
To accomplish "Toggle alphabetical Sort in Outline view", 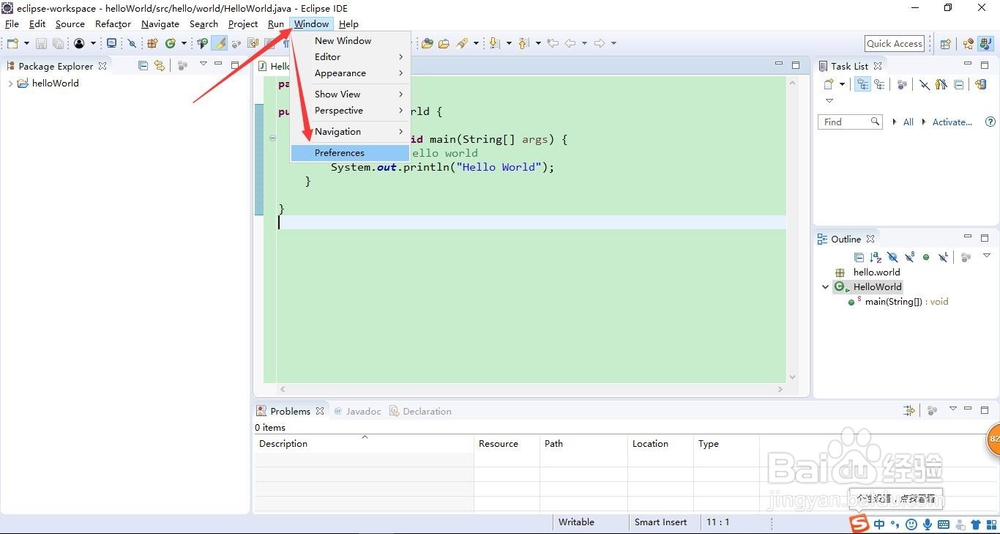I will coord(876,257).
